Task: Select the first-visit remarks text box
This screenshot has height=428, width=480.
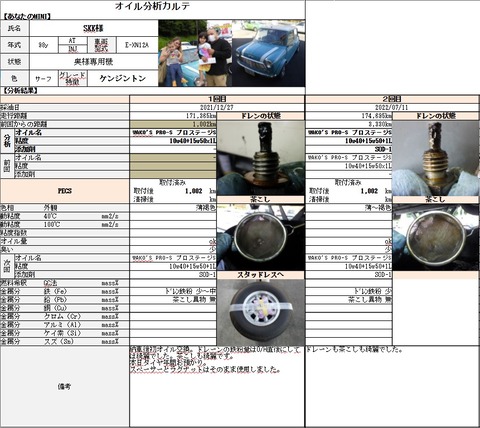Action: click(217, 387)
